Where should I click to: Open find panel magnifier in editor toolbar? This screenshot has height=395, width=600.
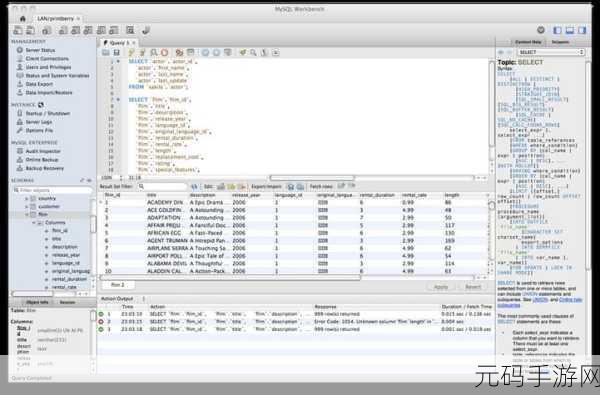(253, 52)
